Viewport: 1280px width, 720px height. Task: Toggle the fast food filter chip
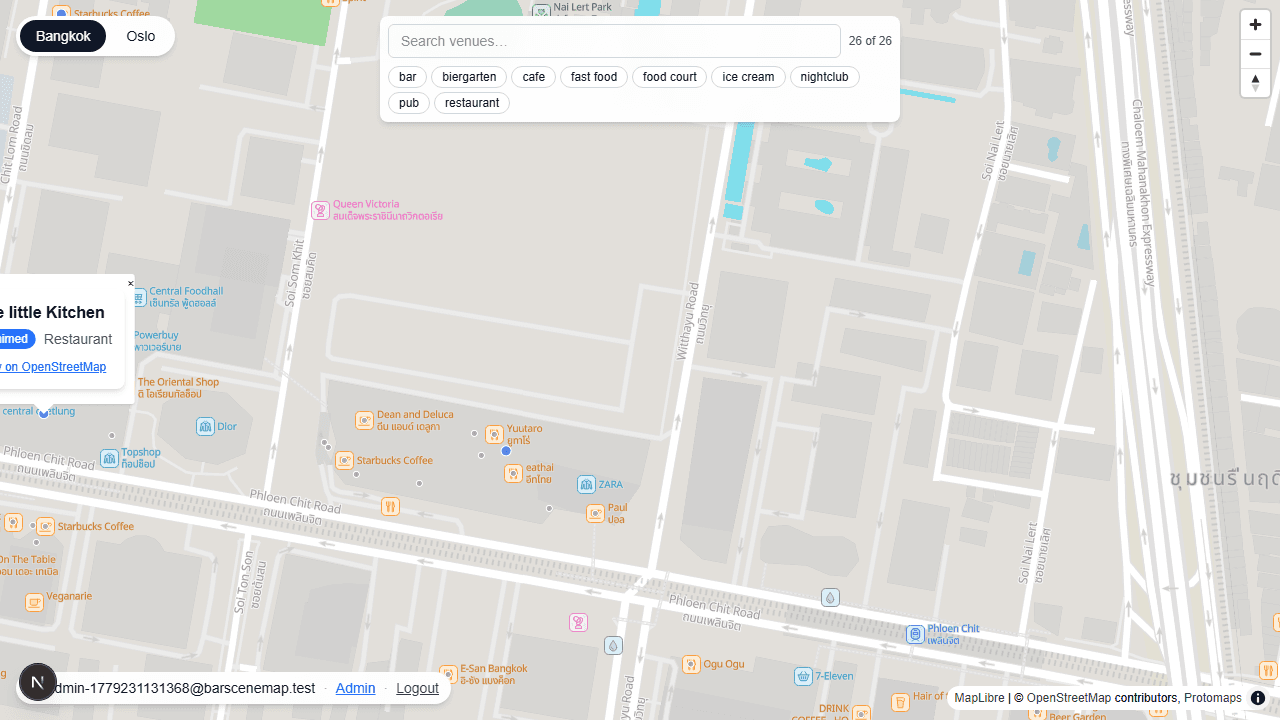click(x=594, y=77)
